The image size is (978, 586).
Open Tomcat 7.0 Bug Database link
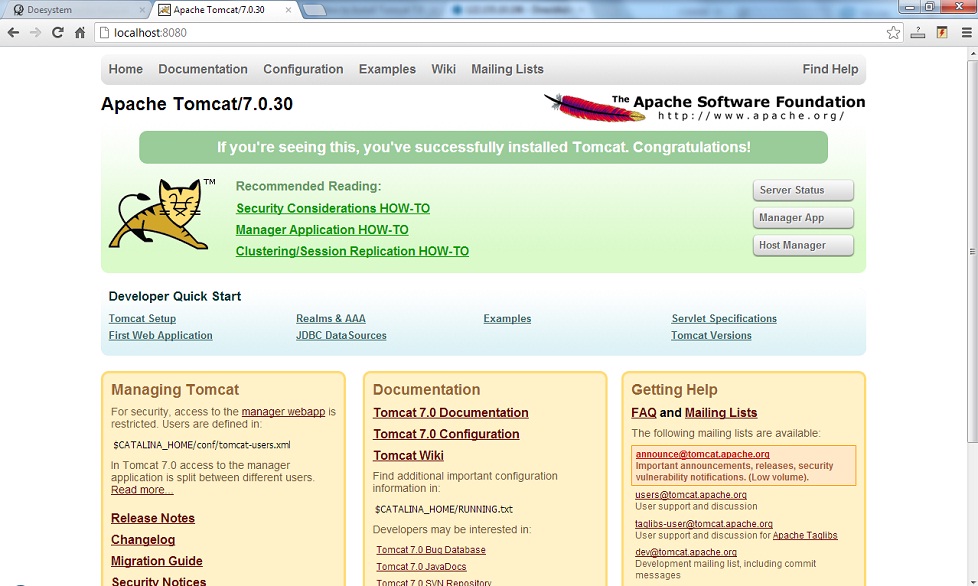point(431,550)
